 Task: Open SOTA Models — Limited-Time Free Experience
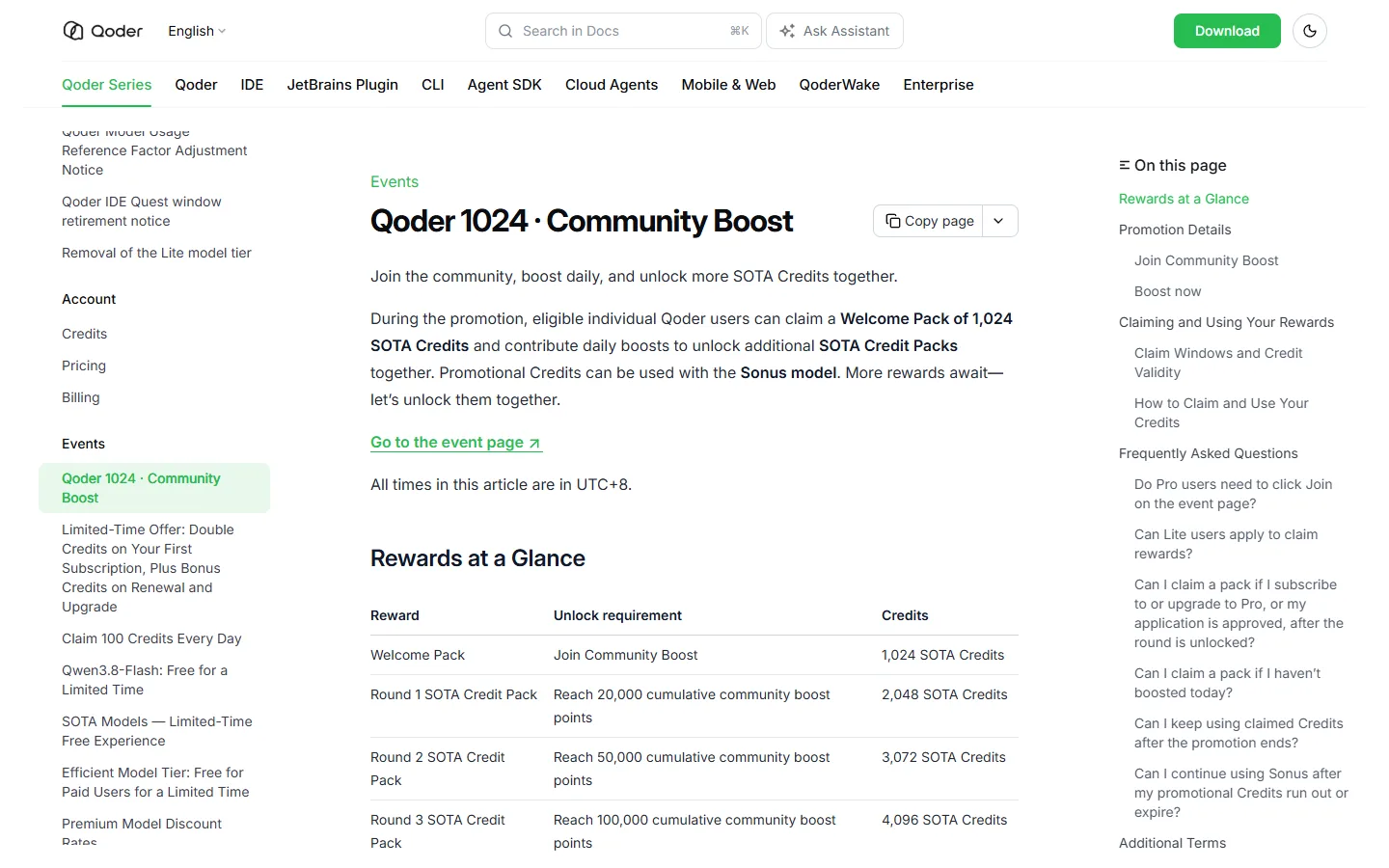click(x=157, y=731)
